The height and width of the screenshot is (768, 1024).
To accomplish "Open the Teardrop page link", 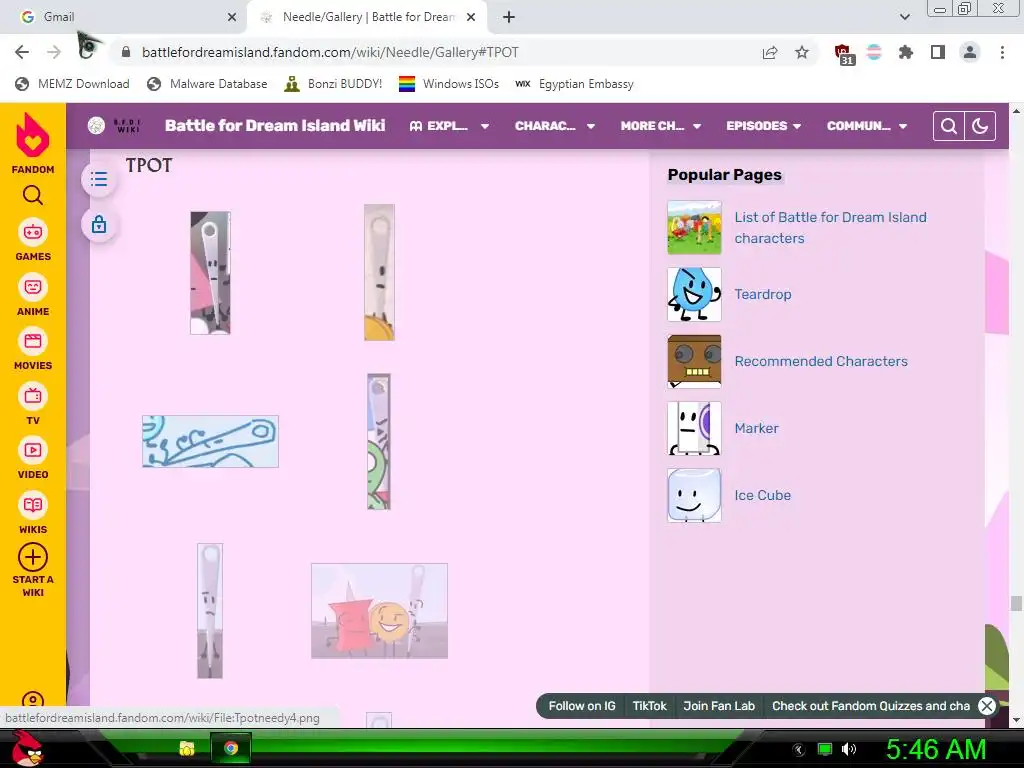I will pos(763,294).
